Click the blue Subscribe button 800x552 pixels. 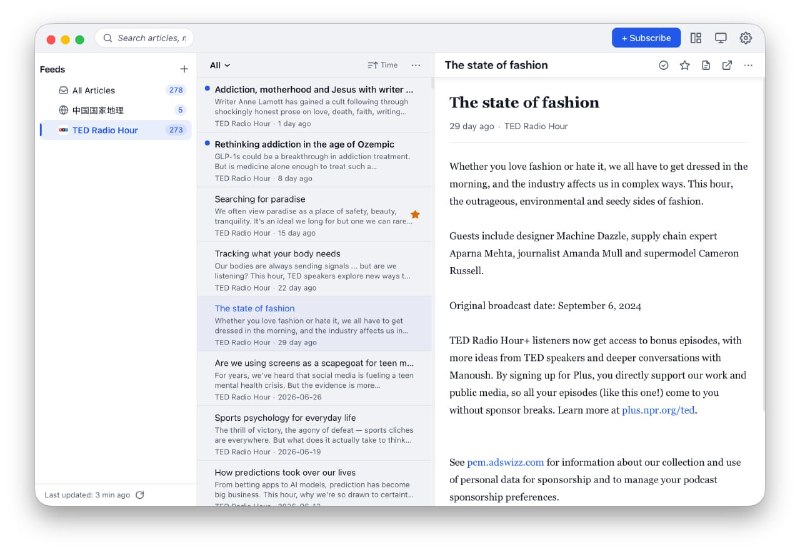tap(646, 38)
